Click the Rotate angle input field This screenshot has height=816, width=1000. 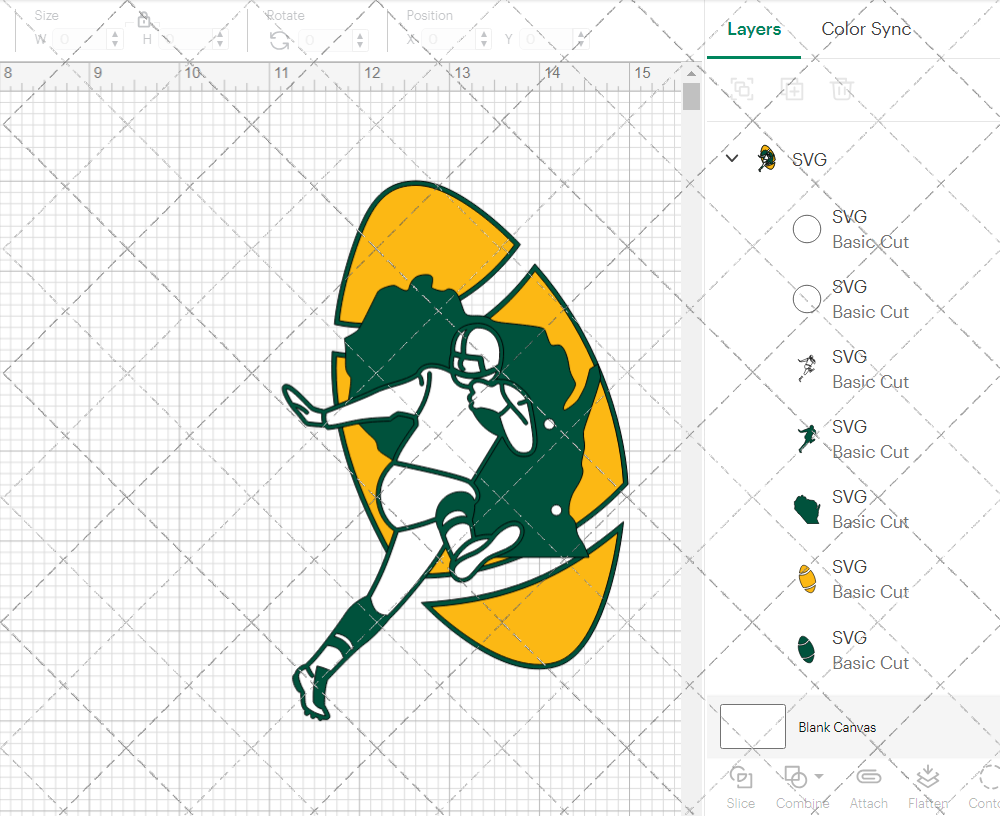coord(327,40)
